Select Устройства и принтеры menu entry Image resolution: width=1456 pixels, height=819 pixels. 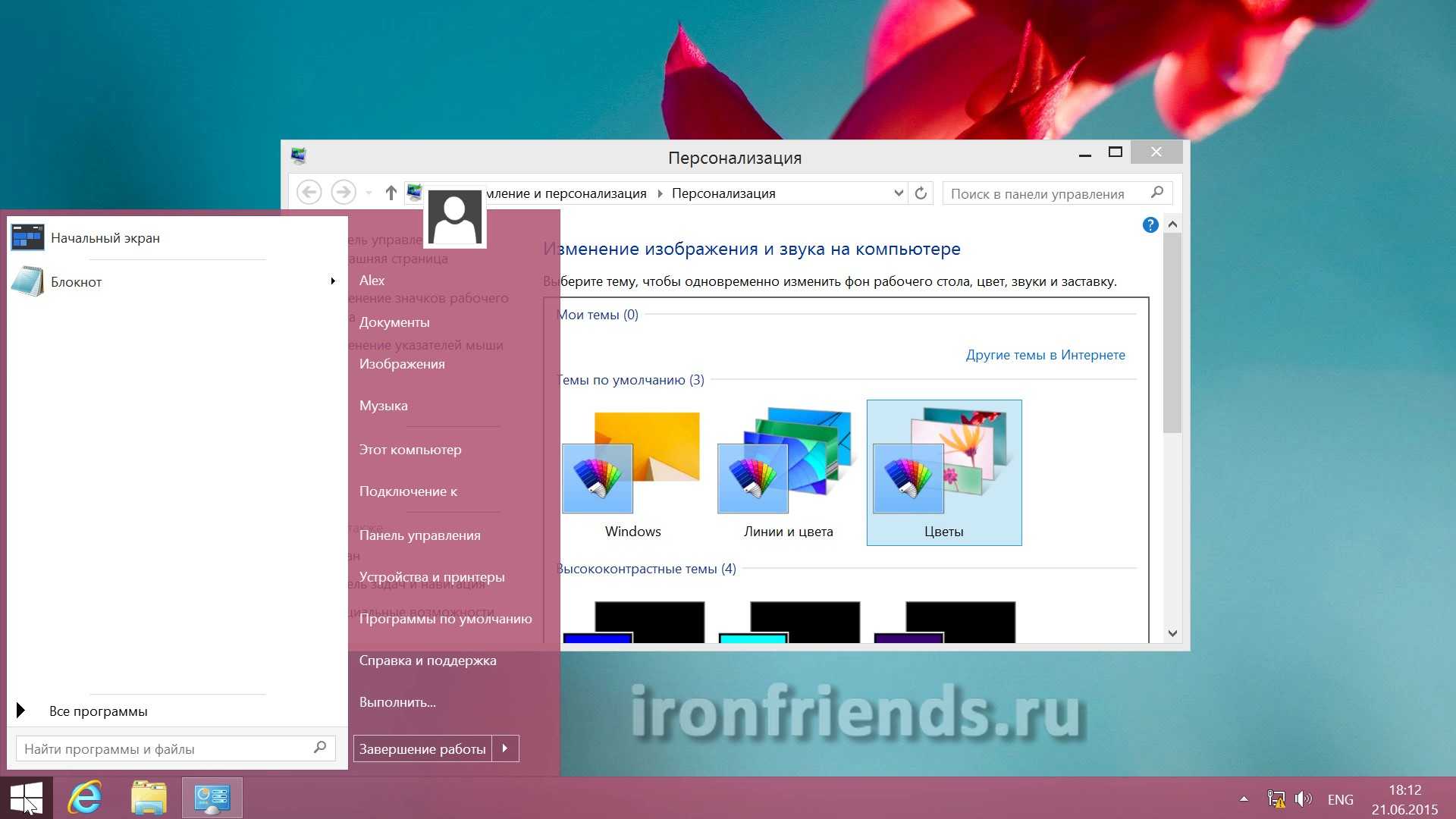point(431,577)
